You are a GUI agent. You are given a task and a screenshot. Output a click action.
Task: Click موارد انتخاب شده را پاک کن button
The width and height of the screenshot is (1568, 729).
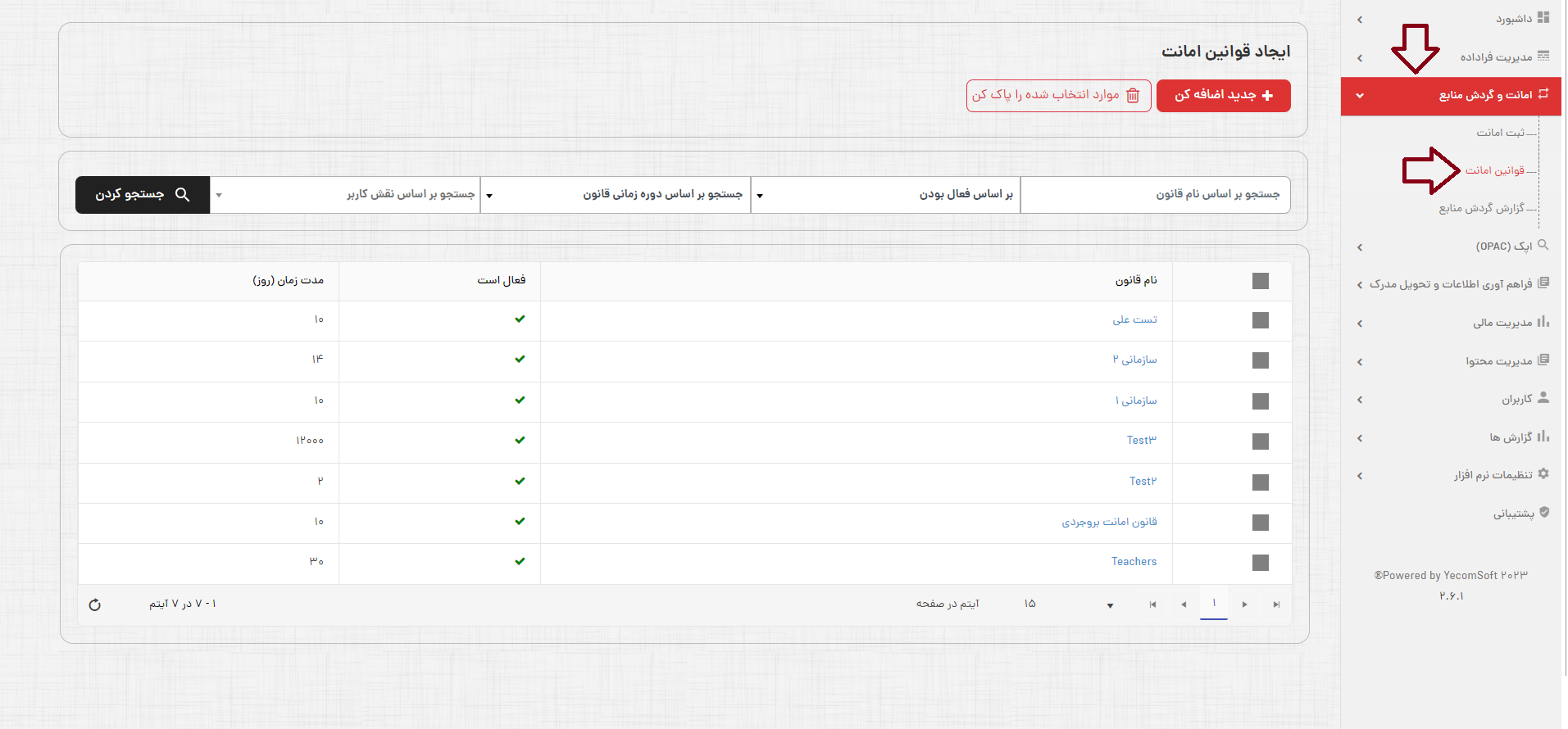[x=1059, y=96]
